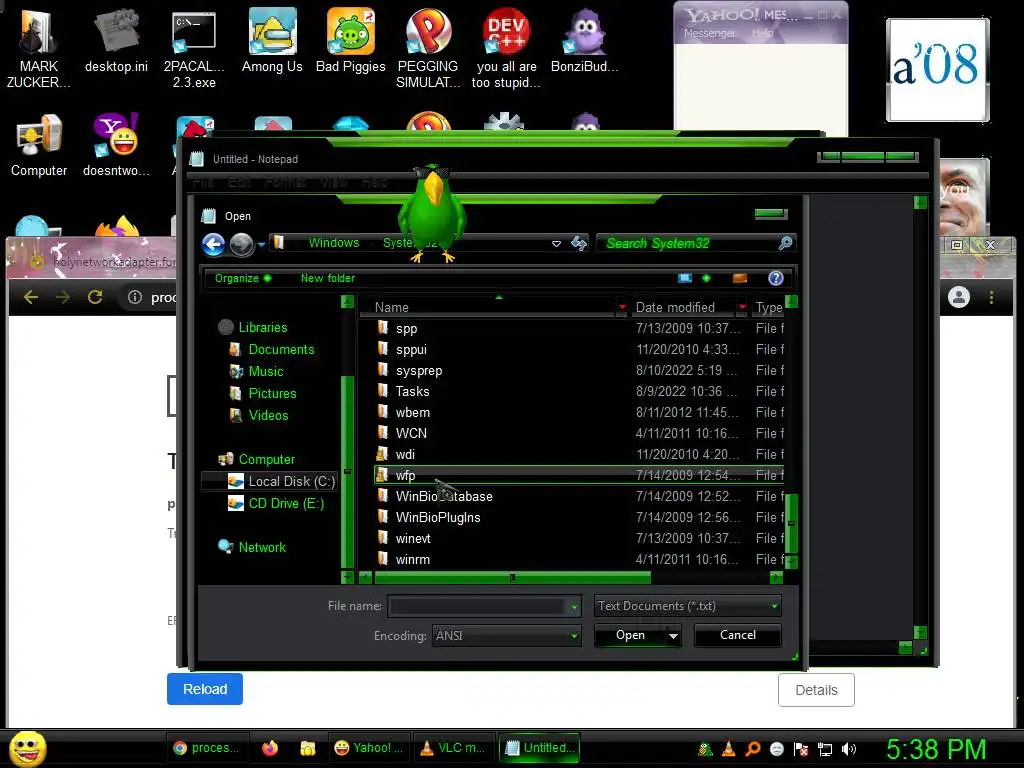The image size is (1024, 768).
Task: Select sysprep folder row
Action: click(580, 370)
